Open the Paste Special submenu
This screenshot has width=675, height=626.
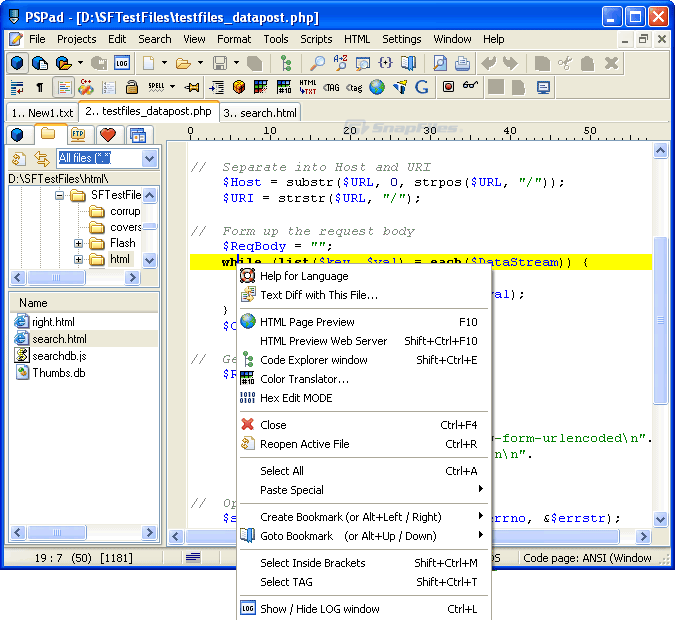(x=364, y=490)
